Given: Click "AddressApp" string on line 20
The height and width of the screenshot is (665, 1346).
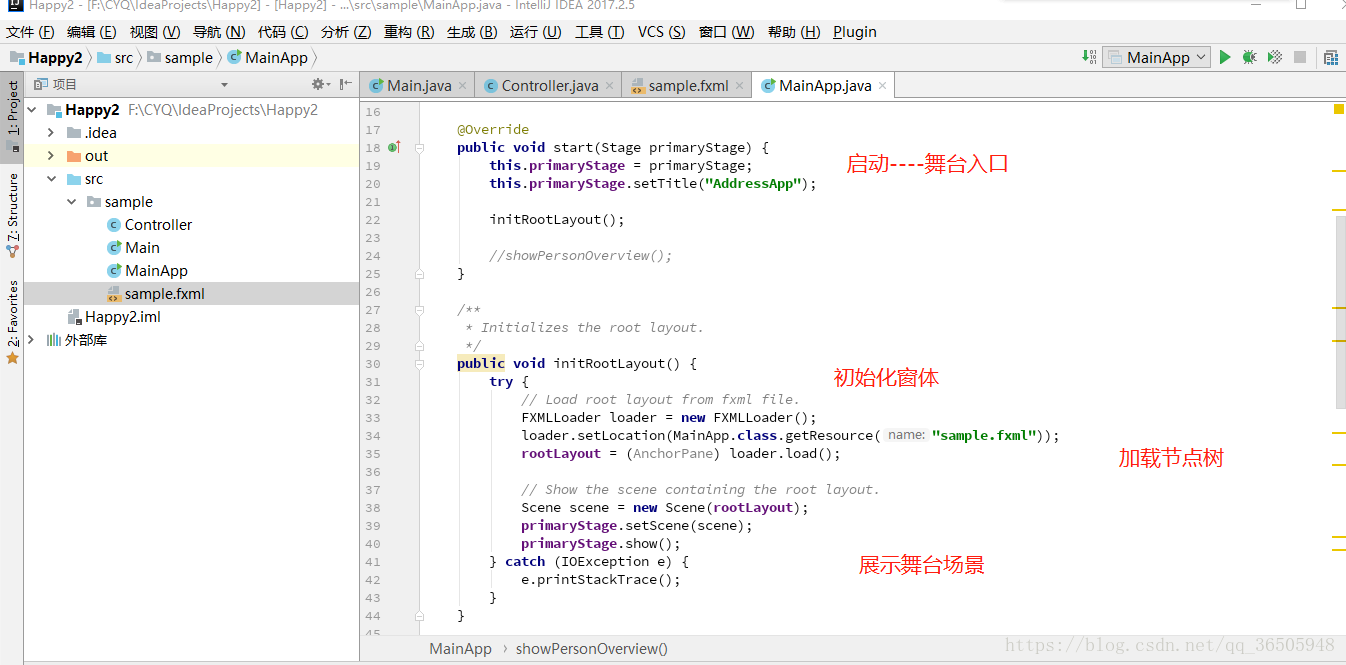Looking at the screenshot, I should [751, 183].
